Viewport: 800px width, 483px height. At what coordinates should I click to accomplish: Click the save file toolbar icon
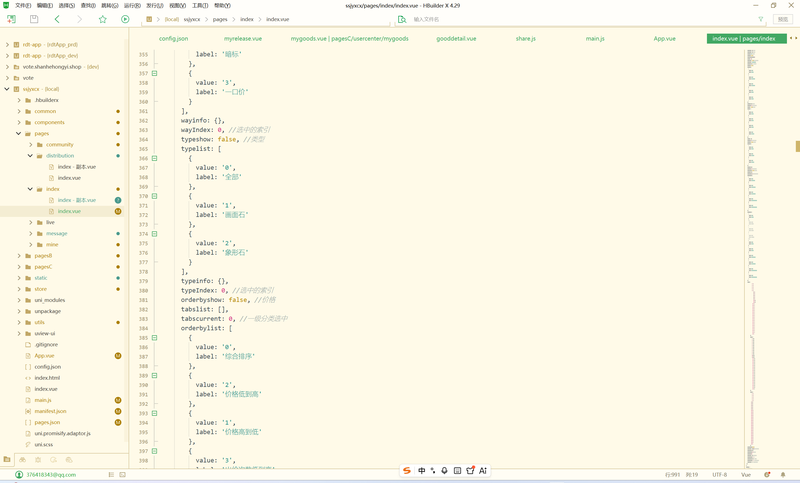pos(34,19)
